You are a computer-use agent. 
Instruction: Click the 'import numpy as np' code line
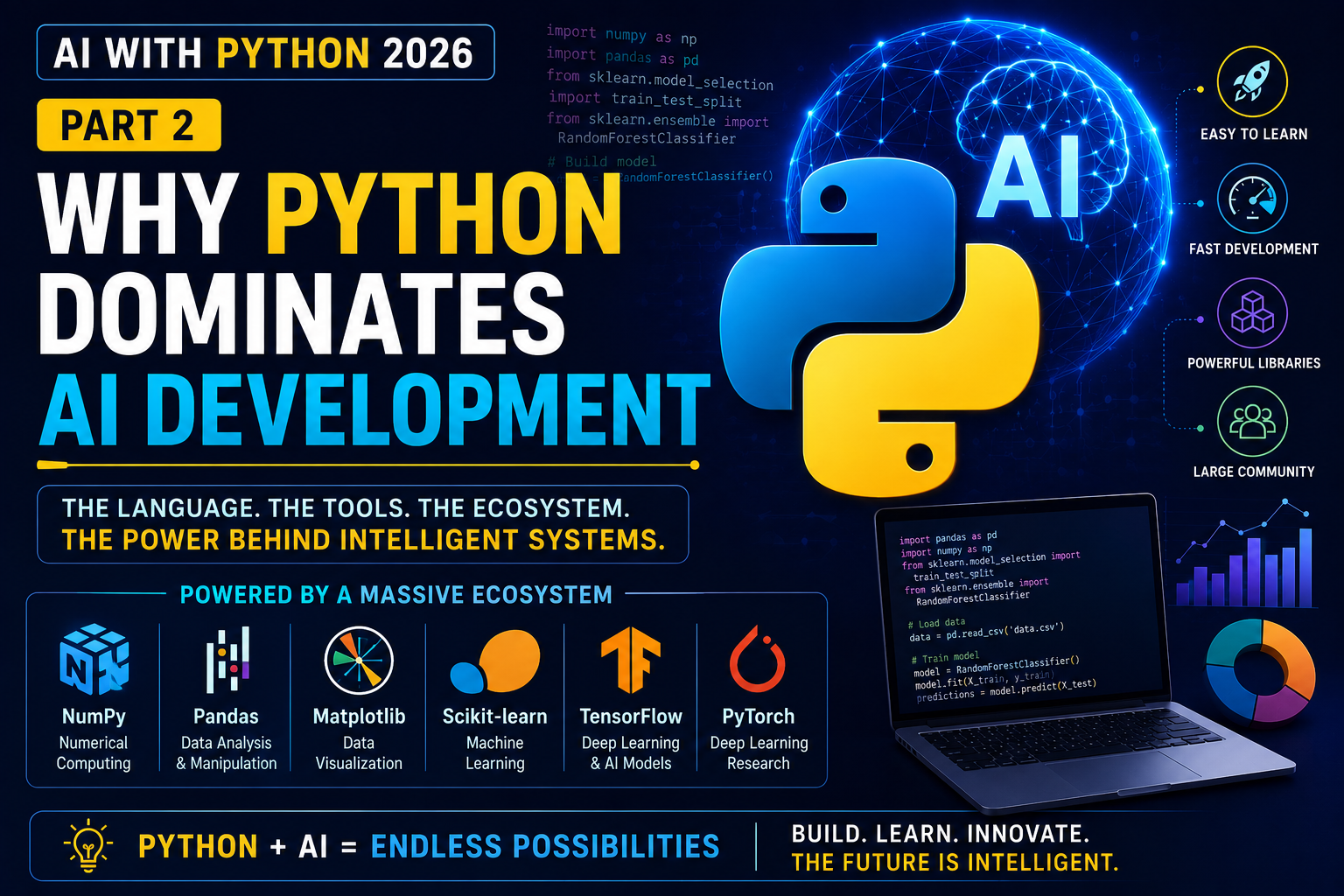click(621, 35)
